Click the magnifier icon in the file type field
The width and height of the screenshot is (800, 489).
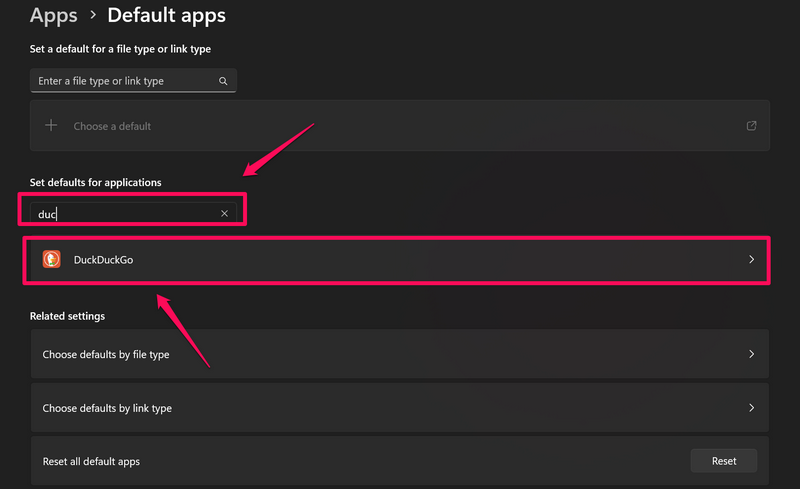point(223,81)
